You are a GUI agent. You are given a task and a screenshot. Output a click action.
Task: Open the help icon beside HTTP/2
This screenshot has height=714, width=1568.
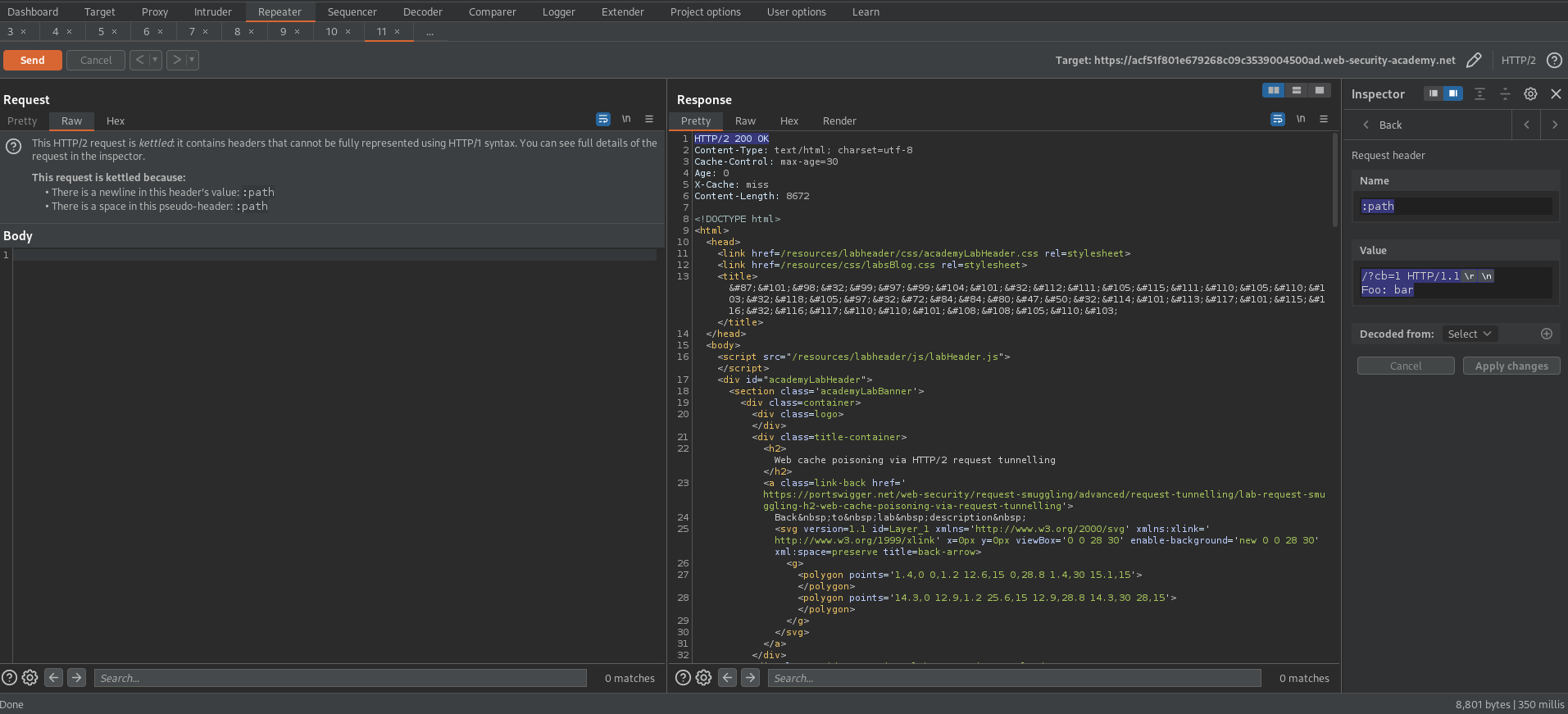click(x=1553, y=60)
